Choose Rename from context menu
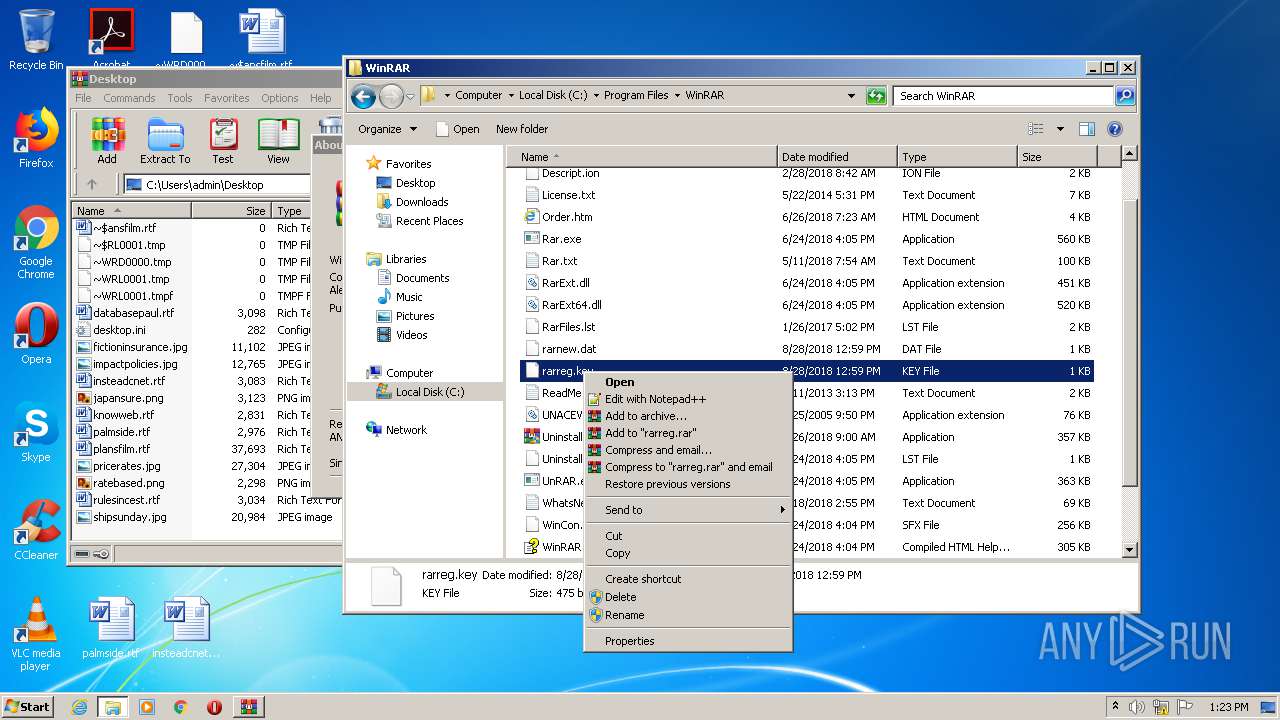The image size is (1280, 720). tap(688, 615)
